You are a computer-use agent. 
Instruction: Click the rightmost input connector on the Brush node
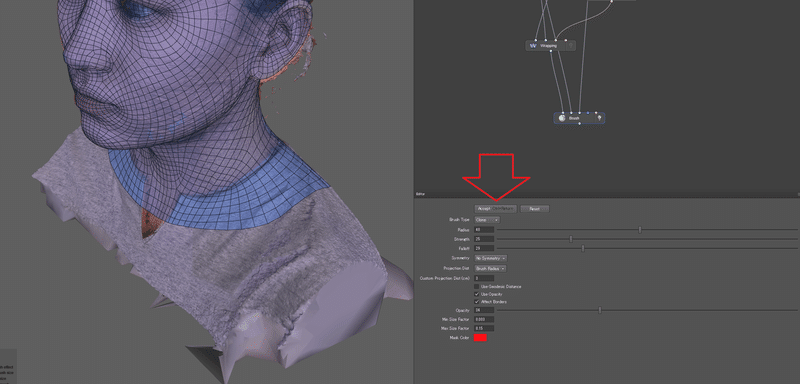coord(596,113)
